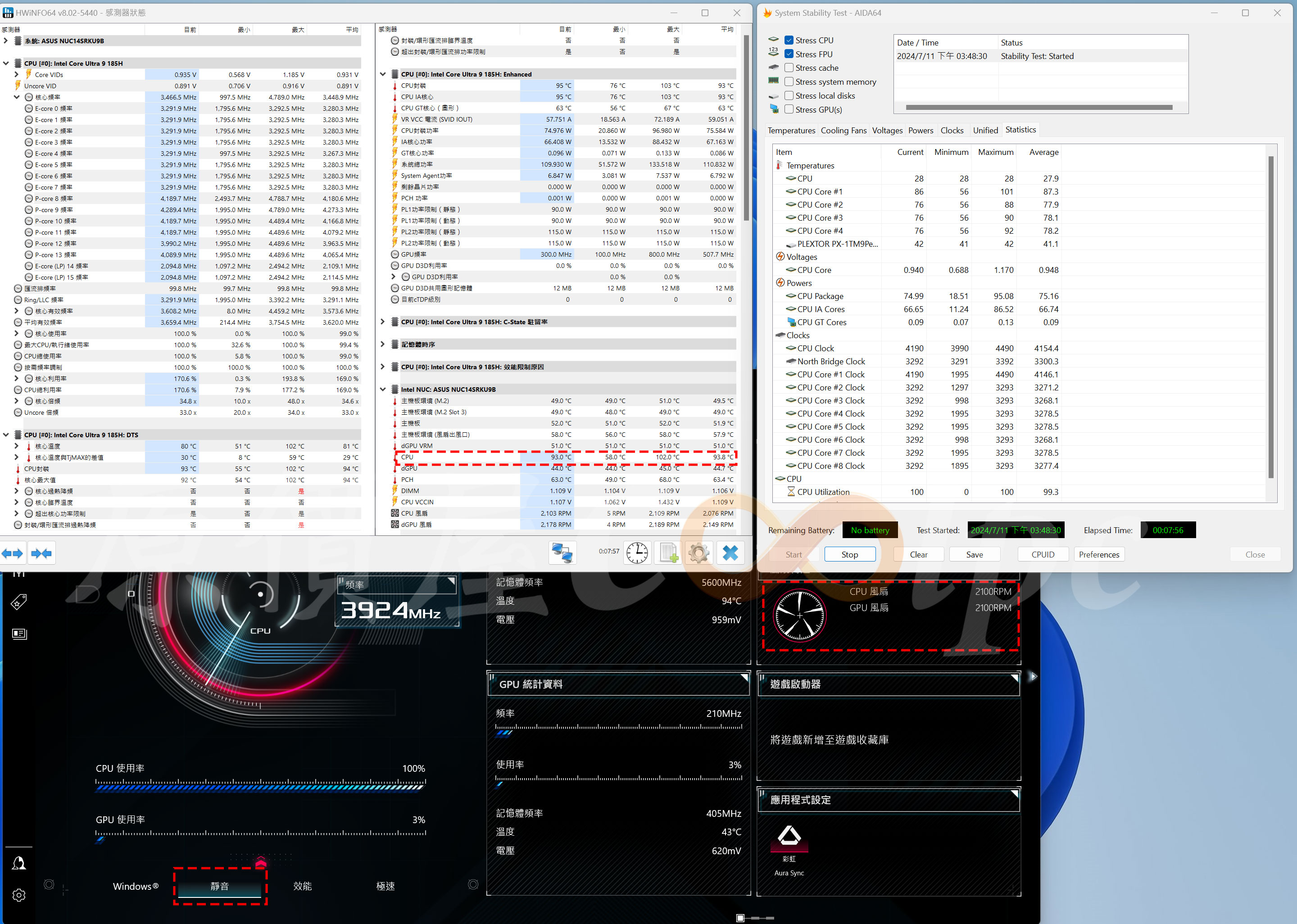Expand 系統: ASUS NUC14SRKU9B node
This screenshot has width=1297, height=924.
pyautogui.click(x=6, y=41)
